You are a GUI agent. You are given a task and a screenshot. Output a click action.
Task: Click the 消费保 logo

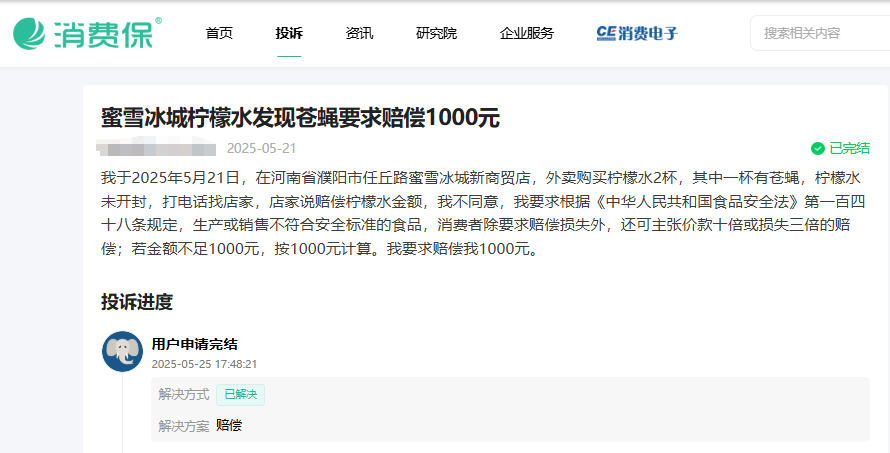[88, 33]
